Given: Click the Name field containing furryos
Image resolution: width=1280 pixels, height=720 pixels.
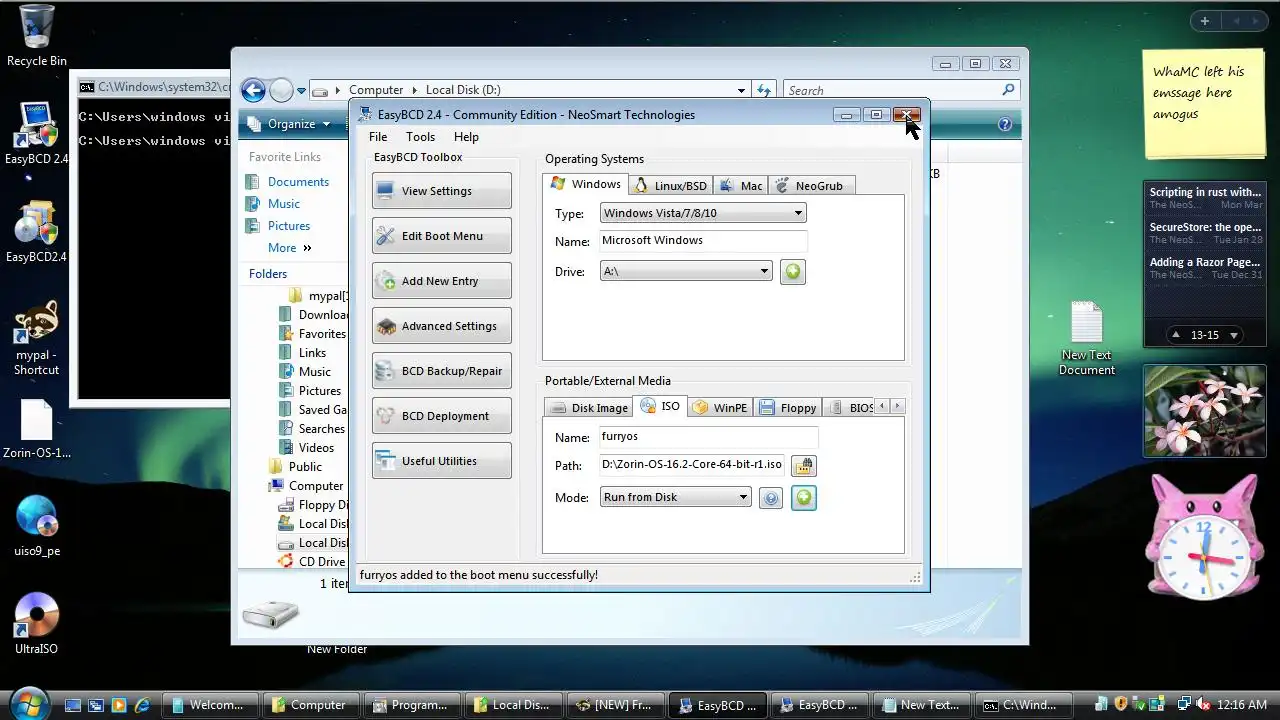Looking at the screenshot, I should pyautogui.click(x=709, y=437).
